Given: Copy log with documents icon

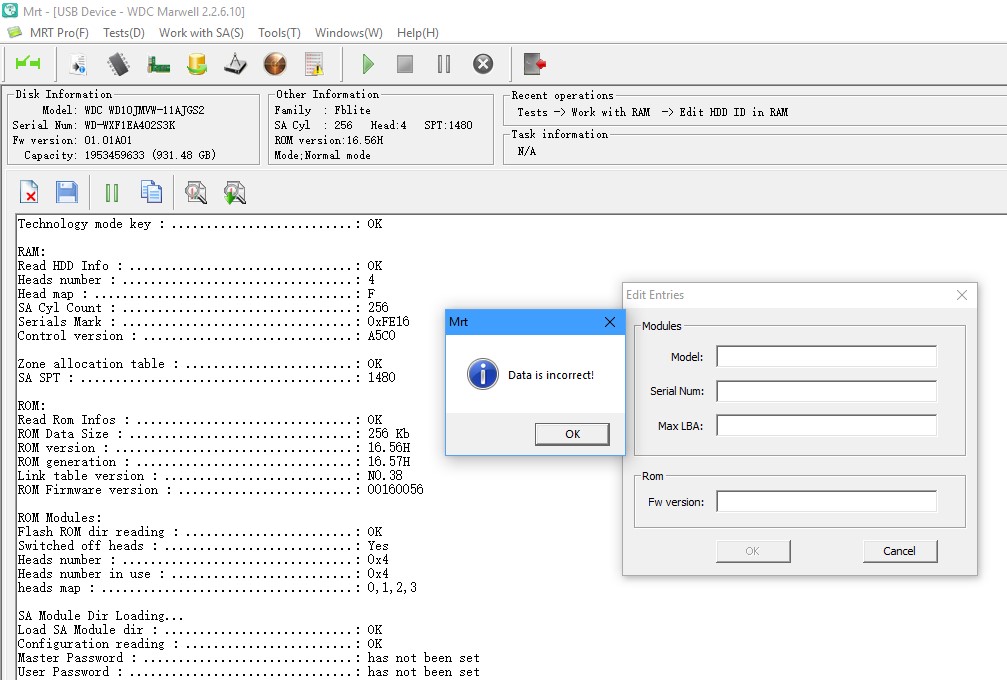Looking at the screenshot, I should point(151,191).
